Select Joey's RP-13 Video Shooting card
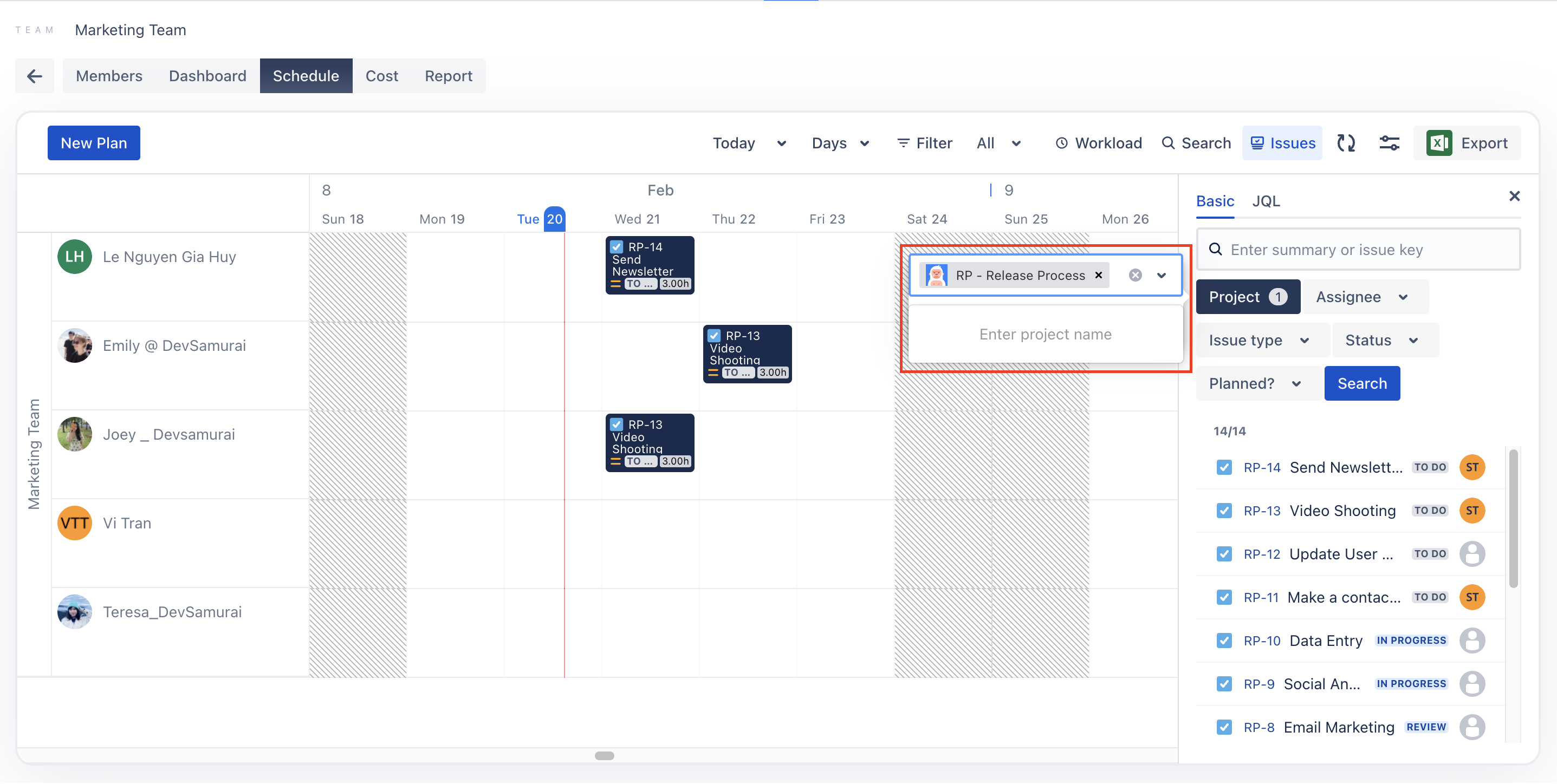This screenshot has width=1557, height=784. pyautogui.click(x=650, y=443)
